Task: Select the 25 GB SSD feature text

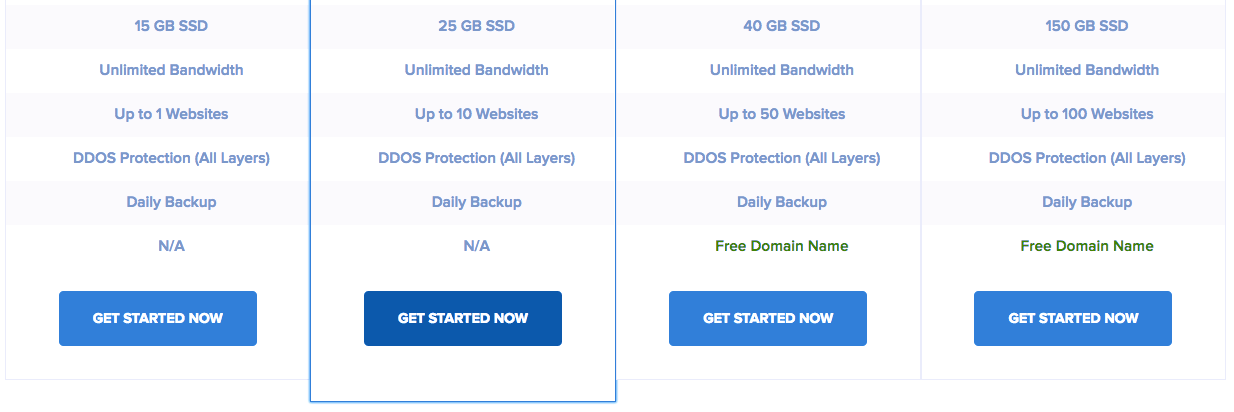Action: [x=477, y=26]
